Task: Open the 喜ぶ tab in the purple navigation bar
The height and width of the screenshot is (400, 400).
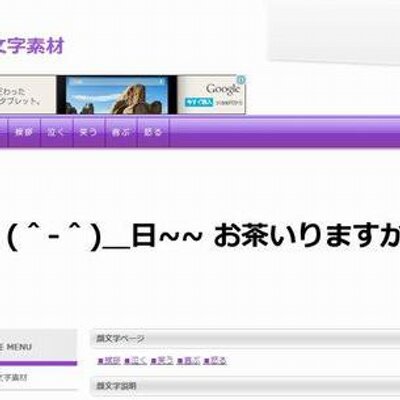Action: click(121, 132)
